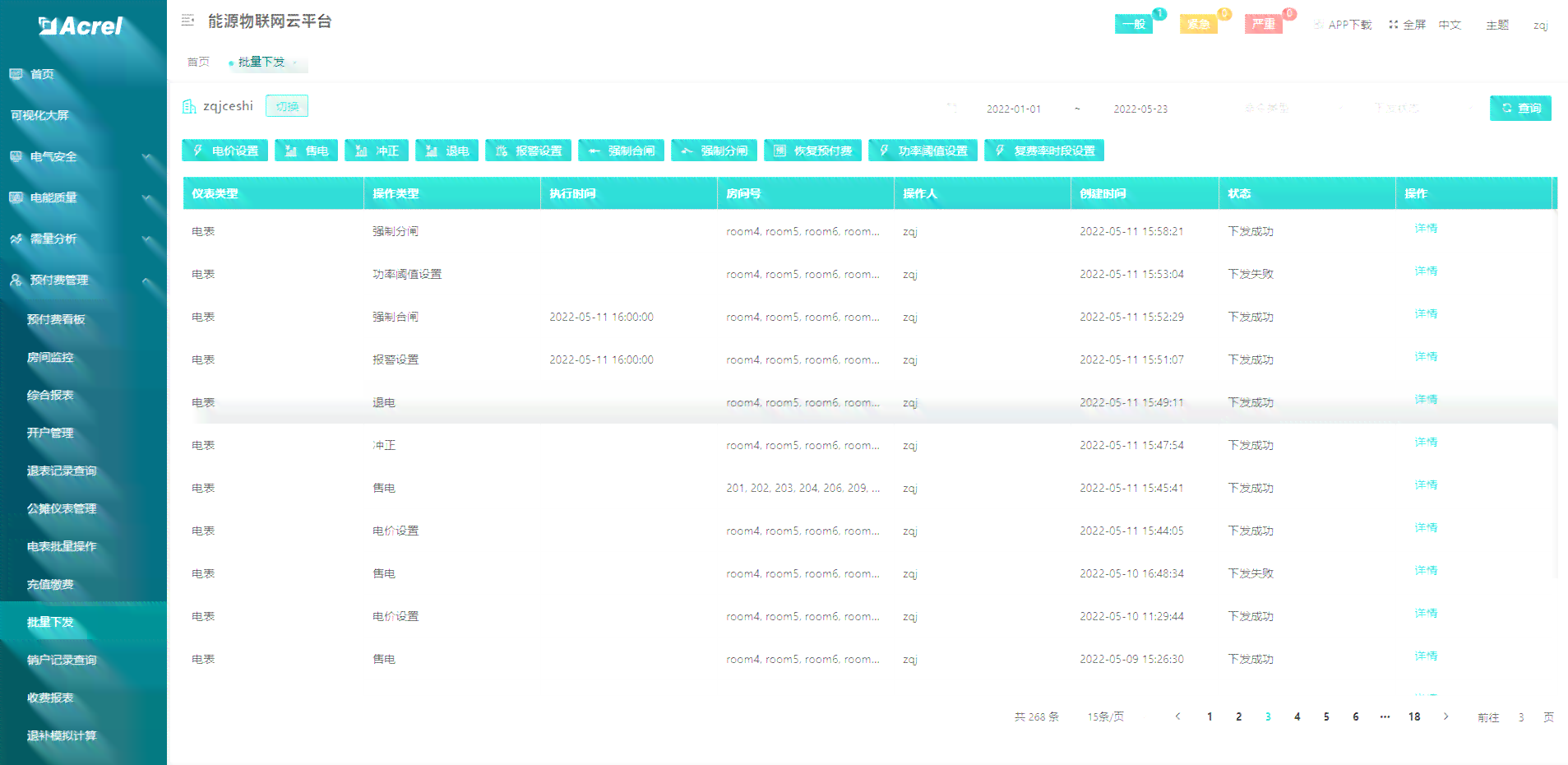Screen dimensions: 1568x765
Task: Click the 前往 page number input
Action: click(x=1521, y=717)
